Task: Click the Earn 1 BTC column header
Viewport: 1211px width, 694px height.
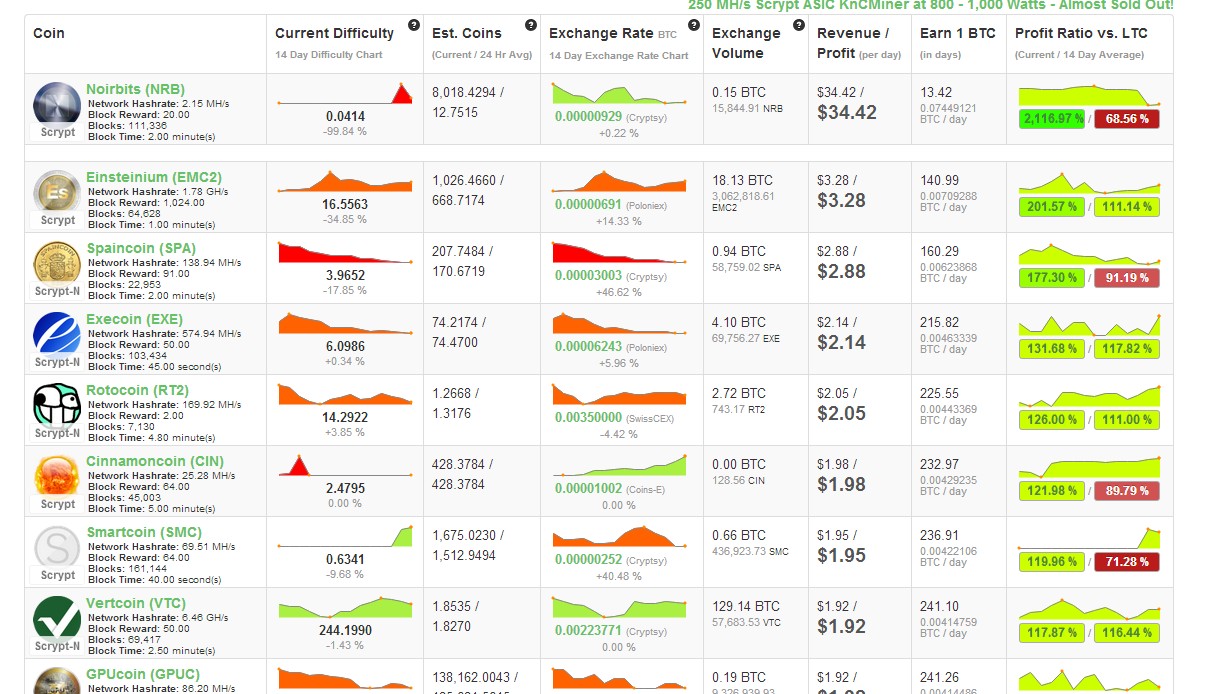Action: 958,33
